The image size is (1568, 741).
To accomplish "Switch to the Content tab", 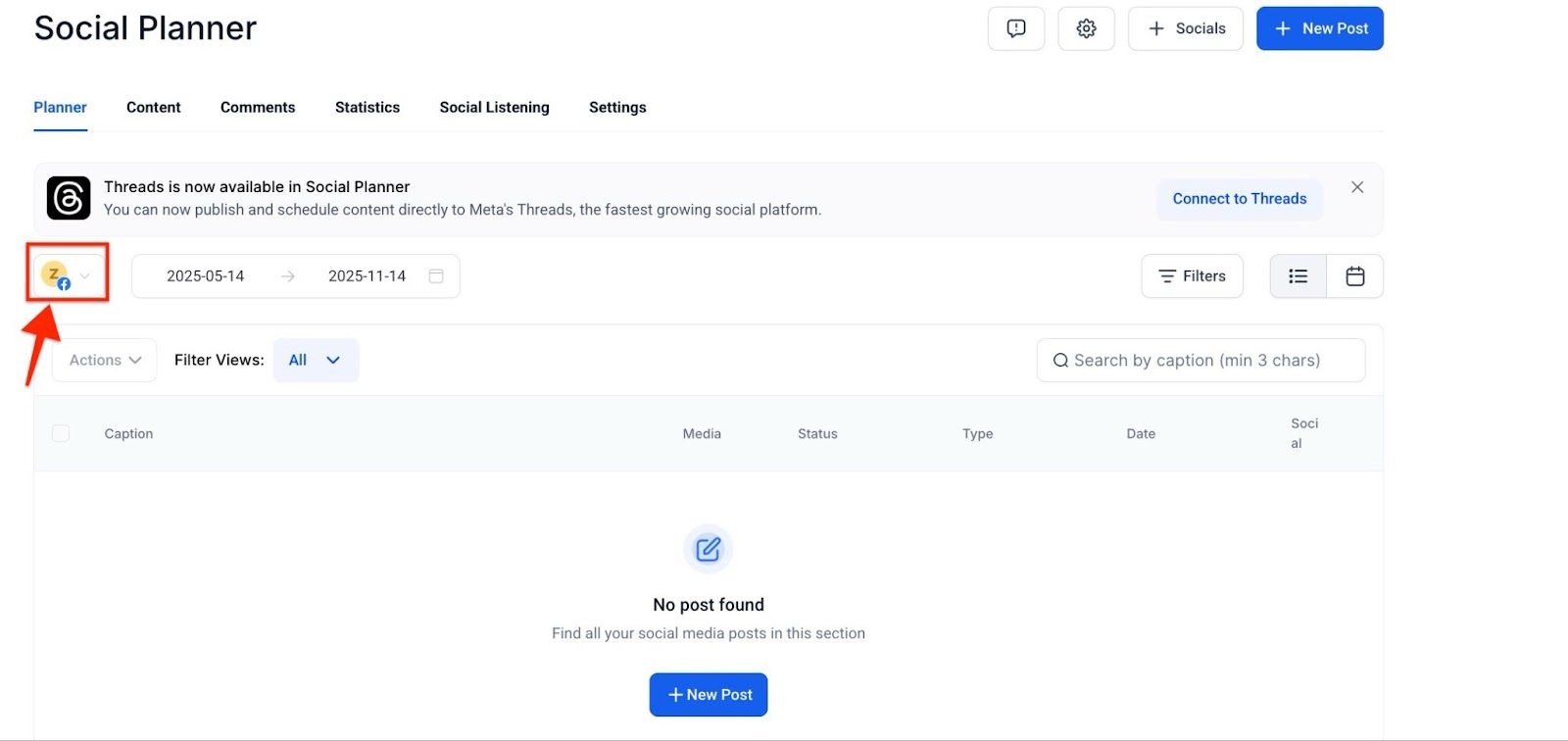I will click(154, 108).
